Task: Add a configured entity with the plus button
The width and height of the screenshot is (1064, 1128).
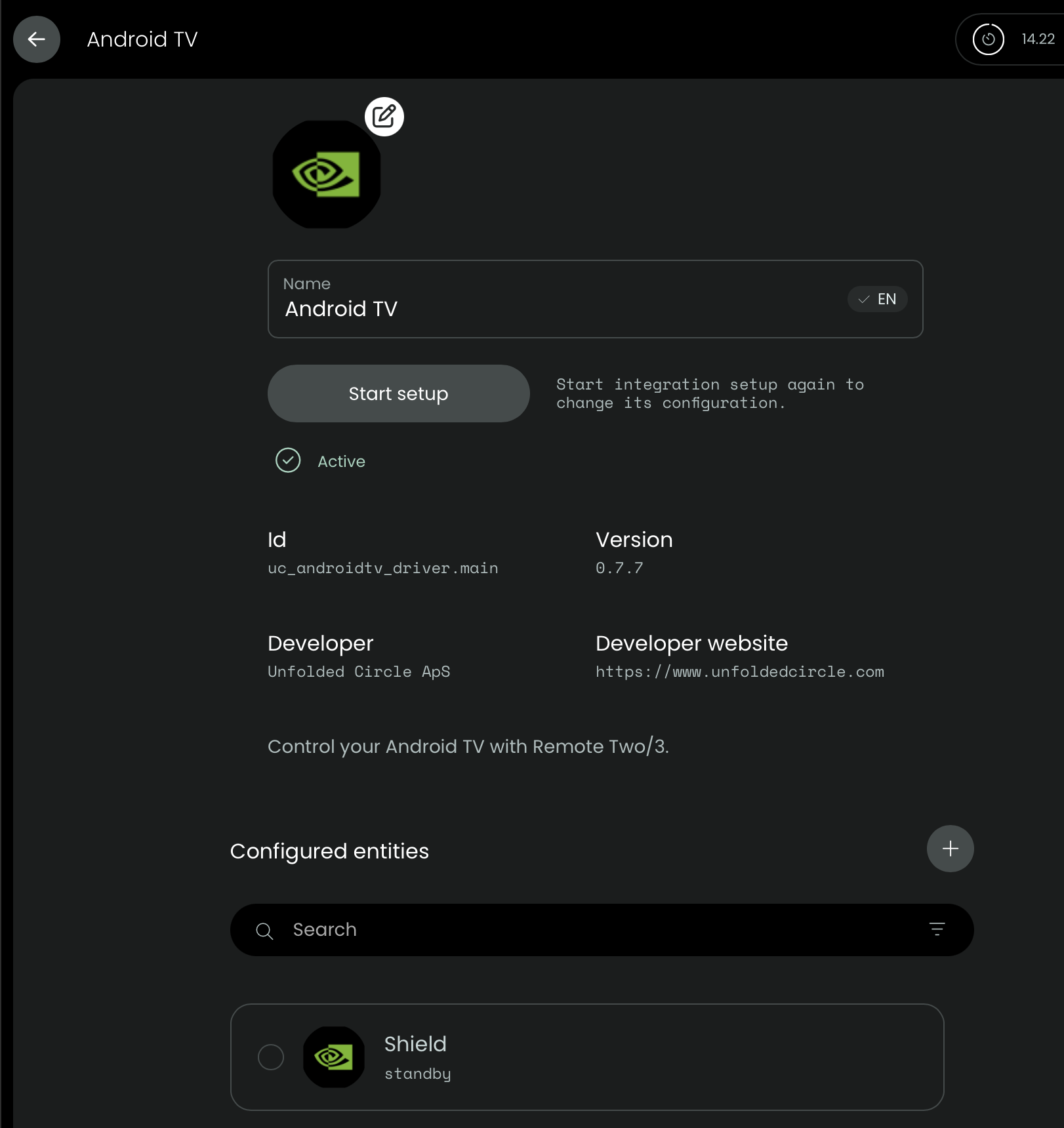Action: point(950,849)
